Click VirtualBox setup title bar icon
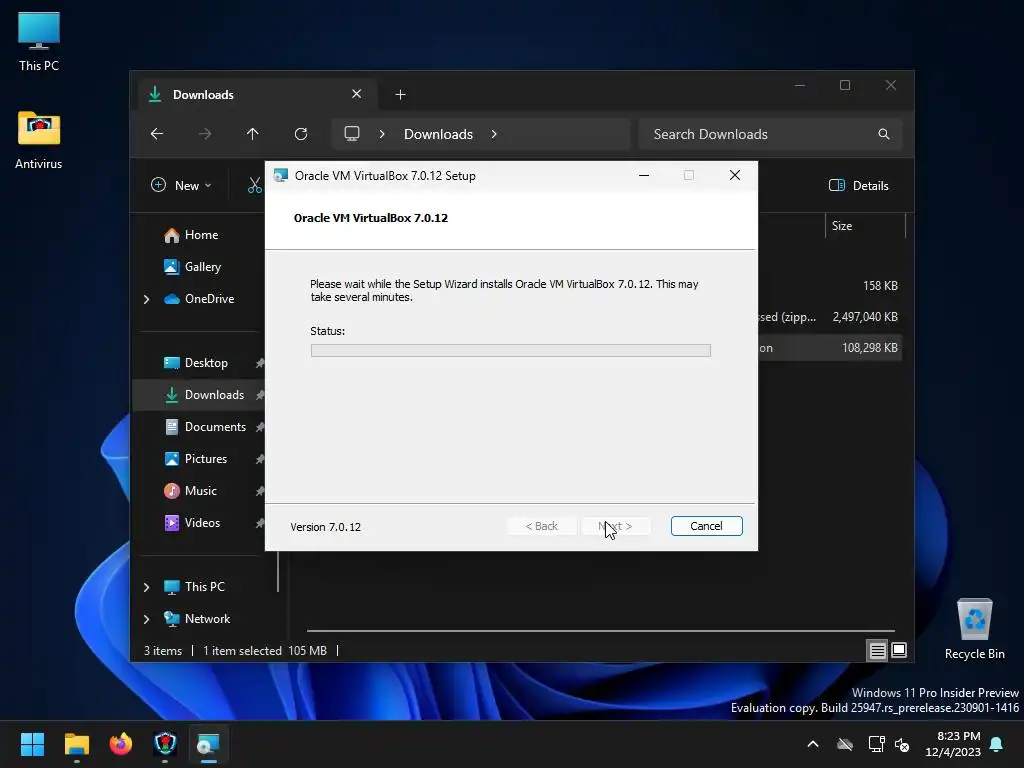 click(x=281, y=176)
